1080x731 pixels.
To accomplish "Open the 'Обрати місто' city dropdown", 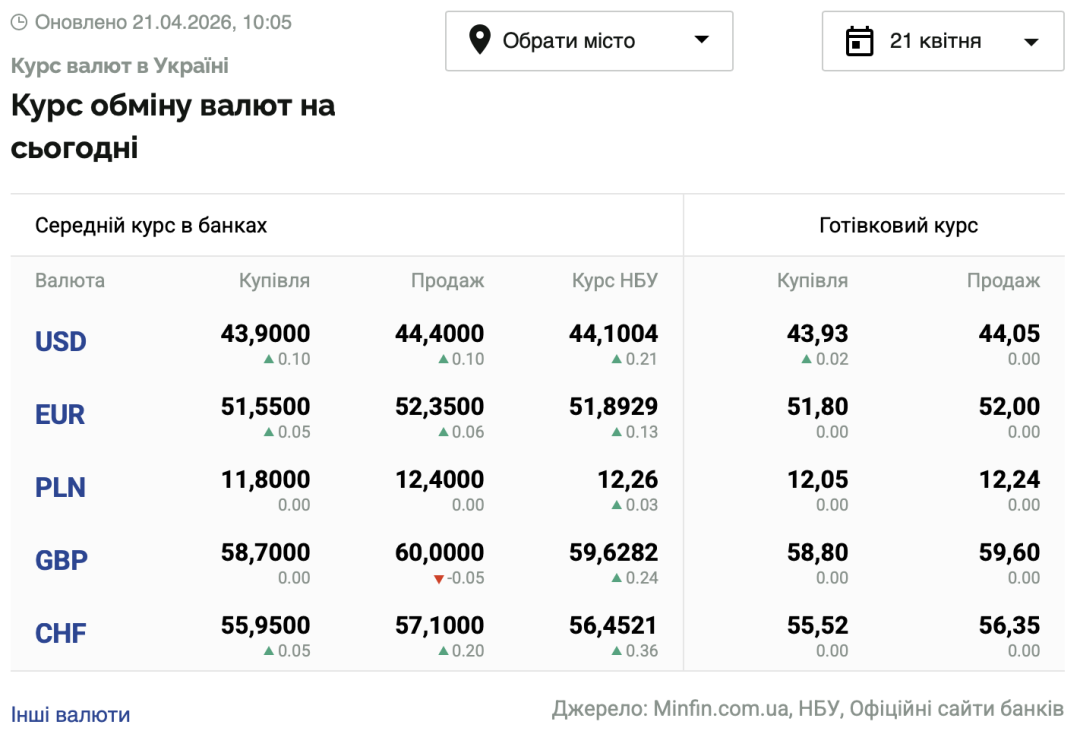I will (x=588, y=41).
